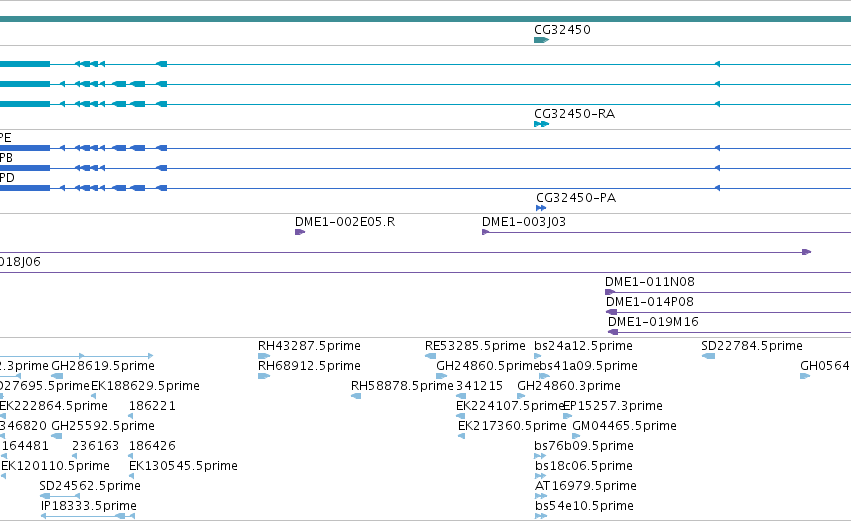Click the DME1-003J03 label text
851x521 pixels.
524,221
